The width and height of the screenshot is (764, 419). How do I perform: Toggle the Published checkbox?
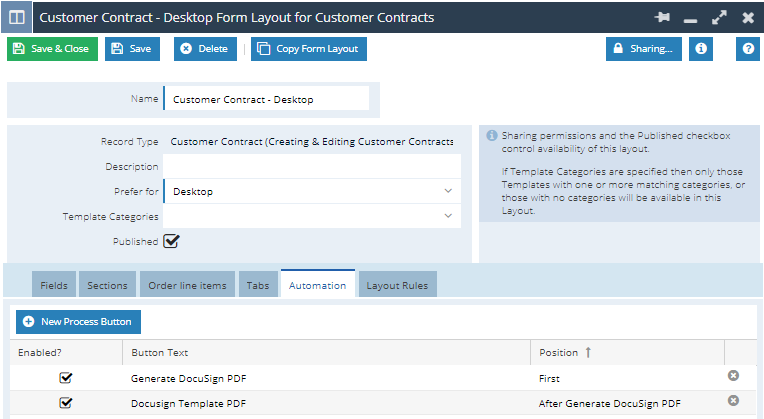(x=171, y=241)
